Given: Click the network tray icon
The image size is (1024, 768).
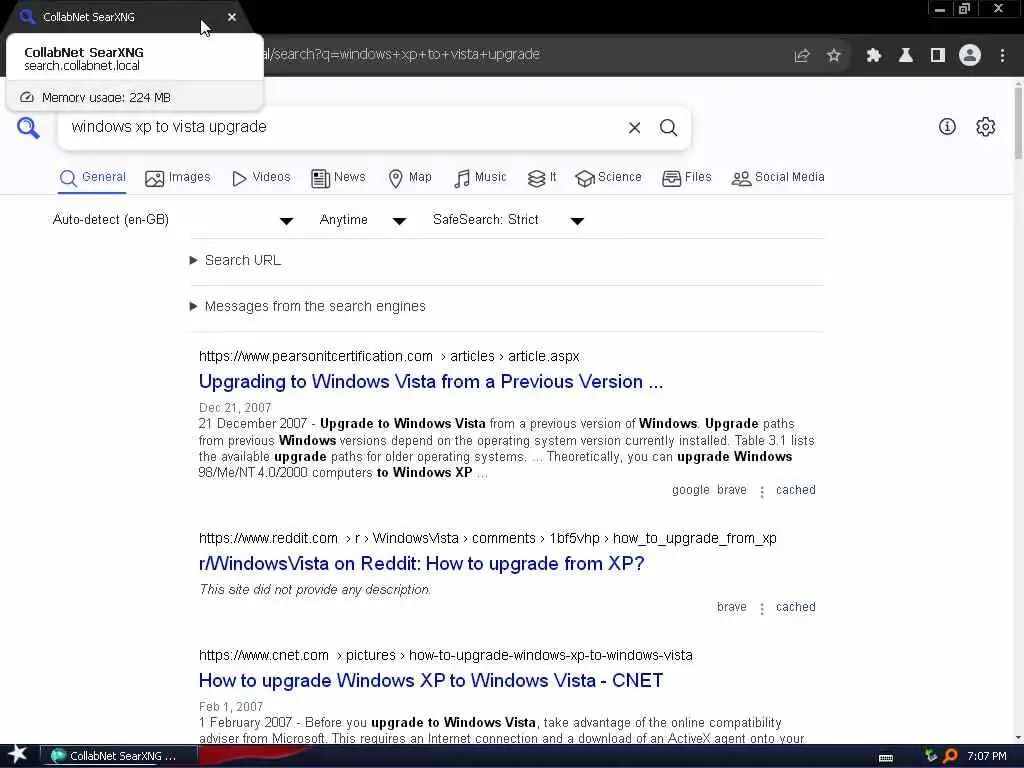Looking at the screenshot, I should [x=931, y=756].
